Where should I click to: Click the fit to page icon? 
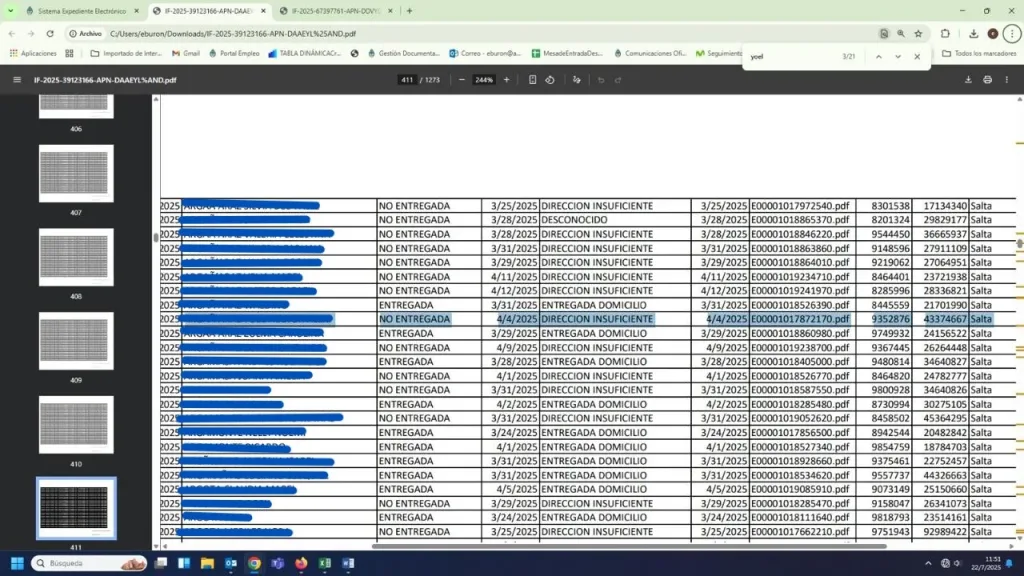[532, 79]
